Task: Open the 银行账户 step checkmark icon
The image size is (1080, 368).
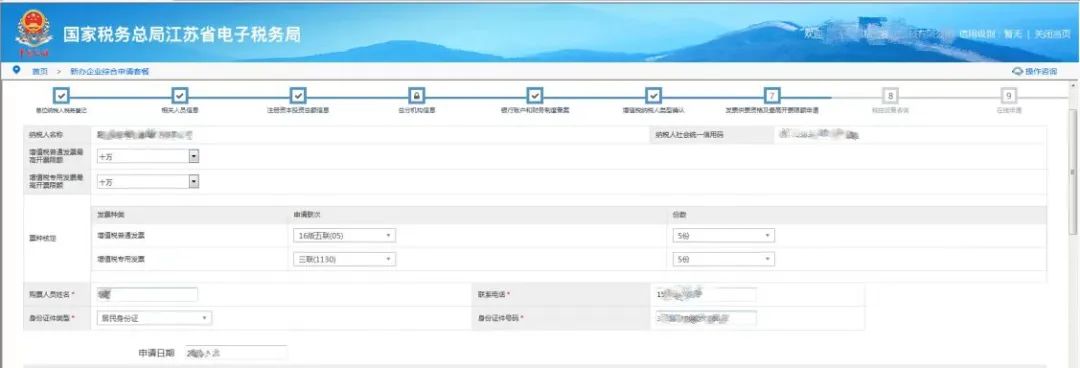Action: pyautogui.click(x=535, y=96)
